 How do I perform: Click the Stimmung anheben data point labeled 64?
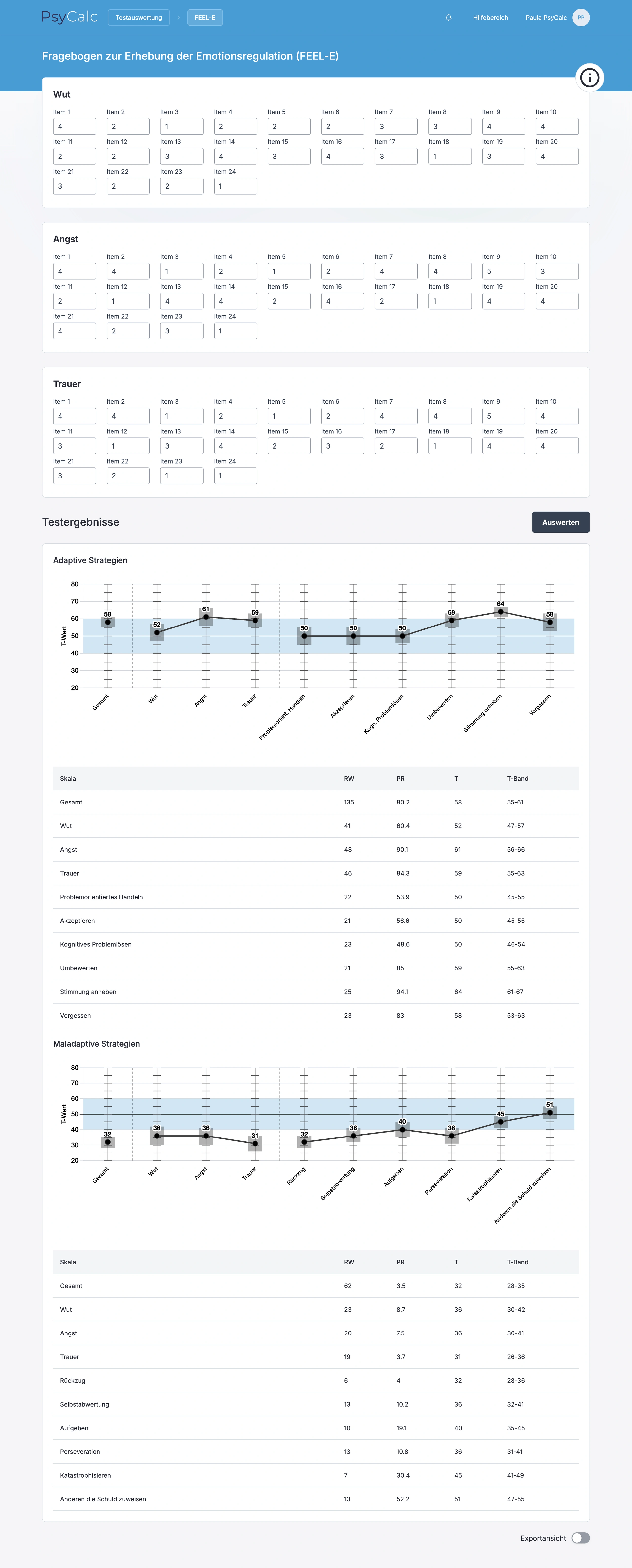(x=500, y=612)
